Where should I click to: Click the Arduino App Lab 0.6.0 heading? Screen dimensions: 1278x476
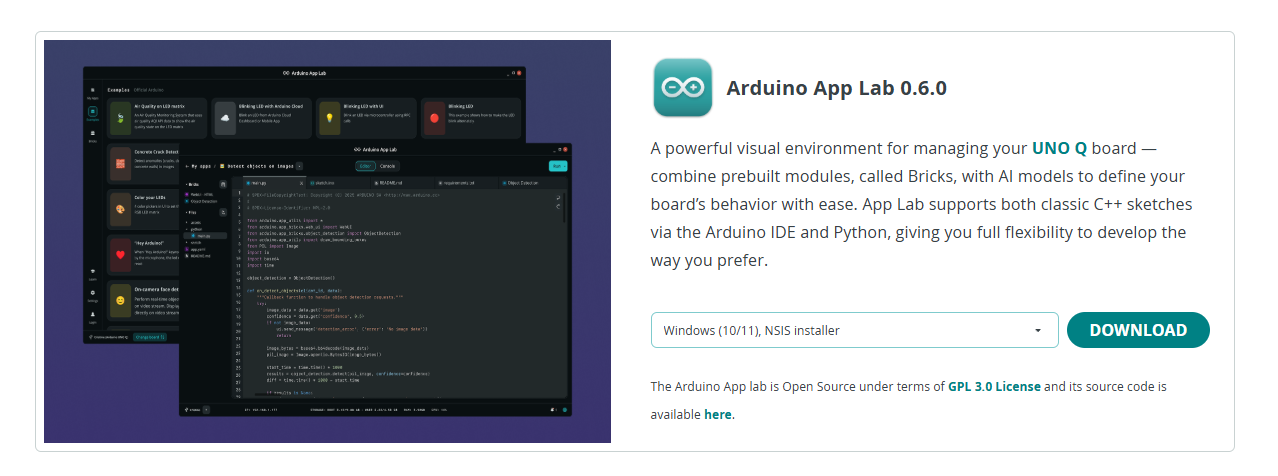(836, 88)
